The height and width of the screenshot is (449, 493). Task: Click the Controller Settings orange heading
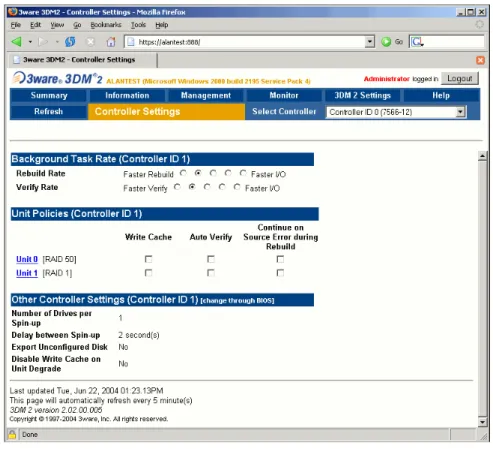click(x=166, y=112)
